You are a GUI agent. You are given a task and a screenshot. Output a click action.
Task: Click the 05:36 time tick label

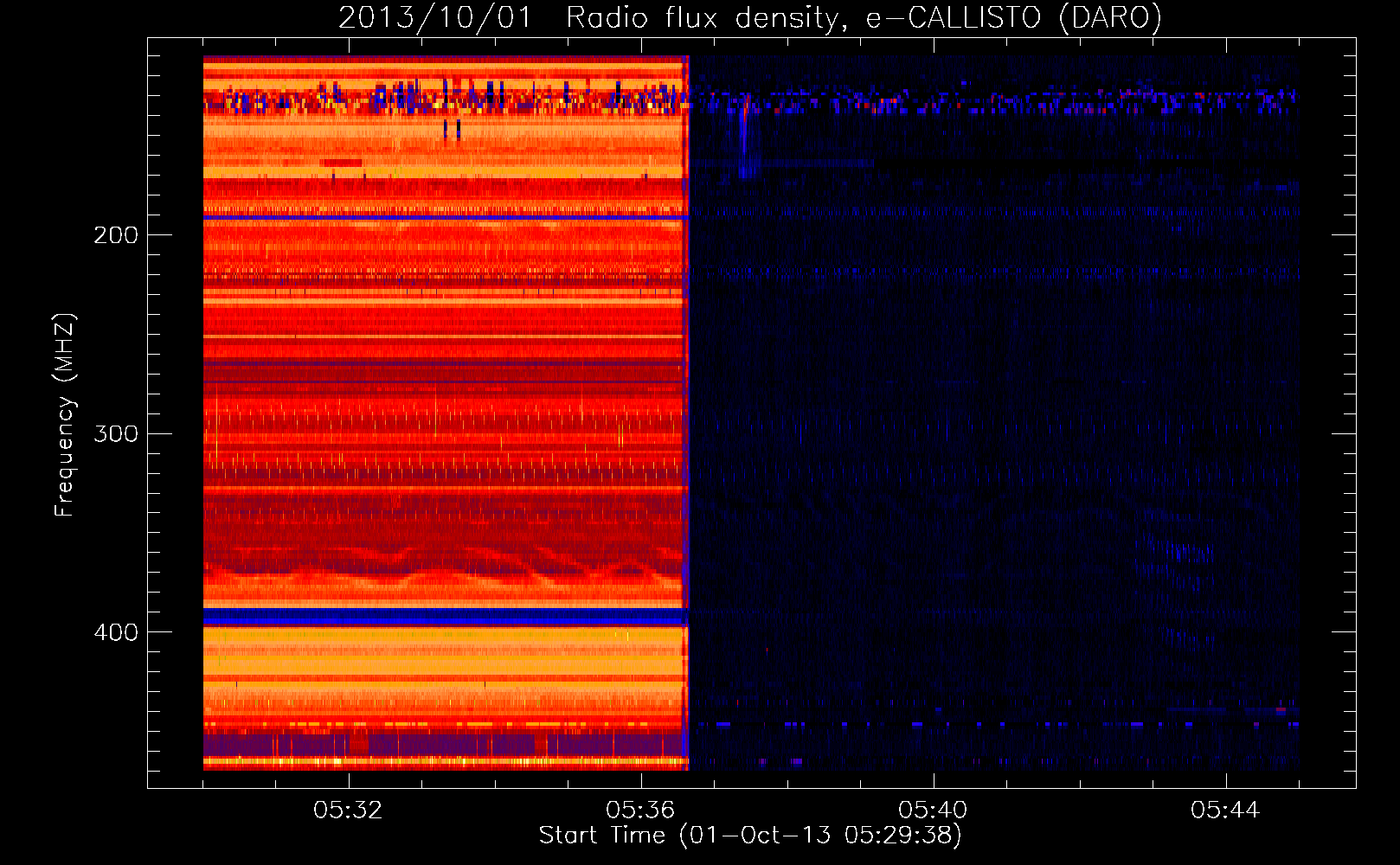coord(640,810)
